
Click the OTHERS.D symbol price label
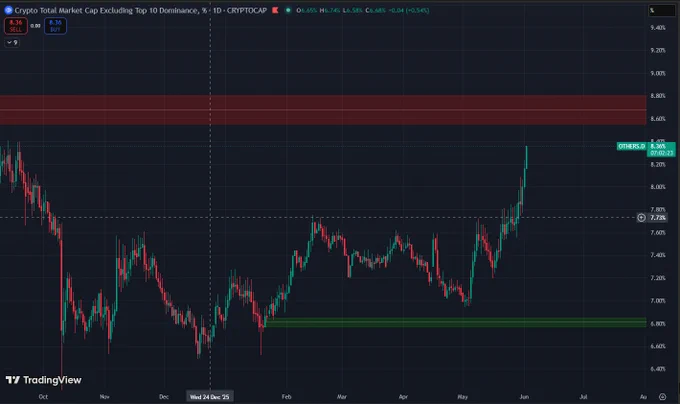tap(631, 147)
